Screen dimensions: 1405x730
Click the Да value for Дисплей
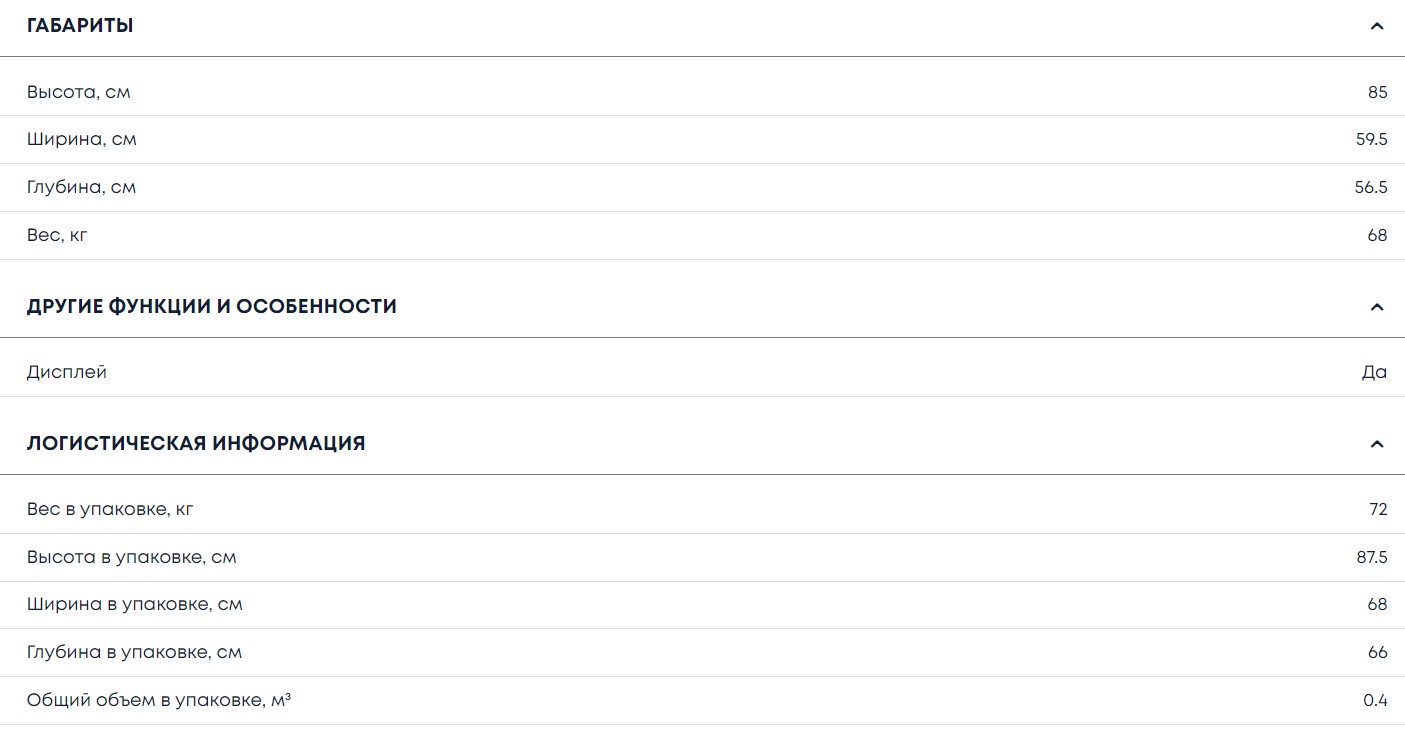(1374, 373)
